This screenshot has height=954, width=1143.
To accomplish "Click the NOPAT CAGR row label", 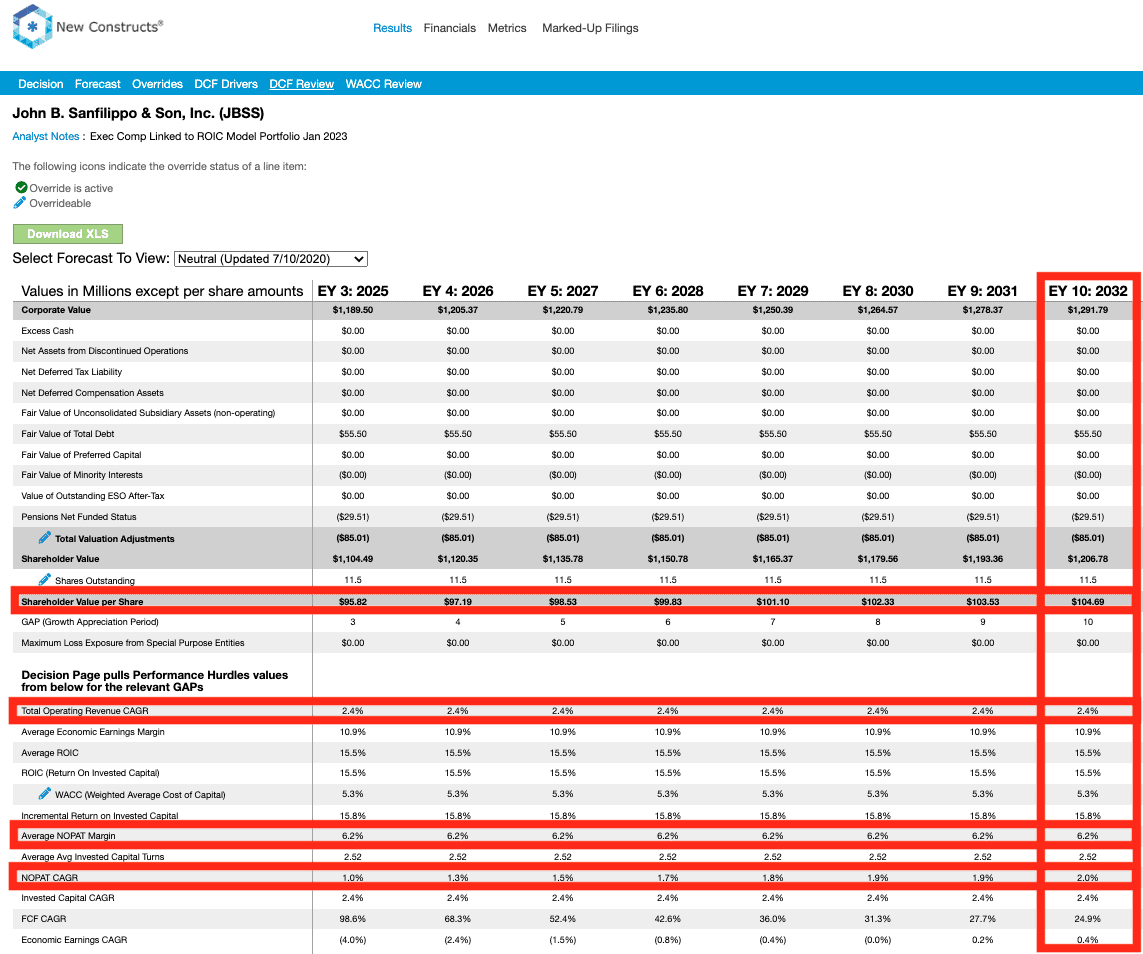I will (x=50, y=877).
